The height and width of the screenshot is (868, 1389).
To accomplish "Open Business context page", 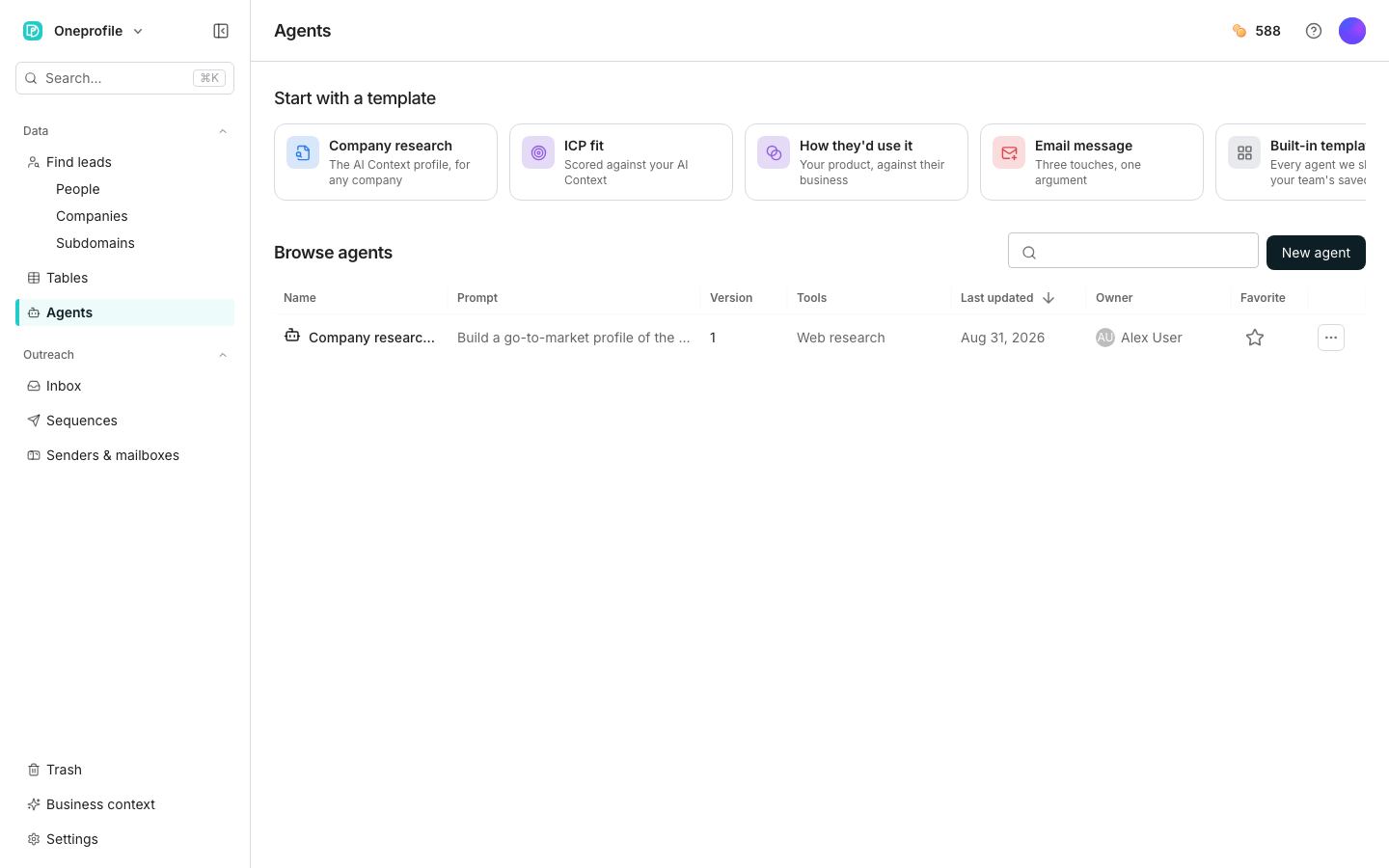I will pyautogui.click(x=124, y=804).
